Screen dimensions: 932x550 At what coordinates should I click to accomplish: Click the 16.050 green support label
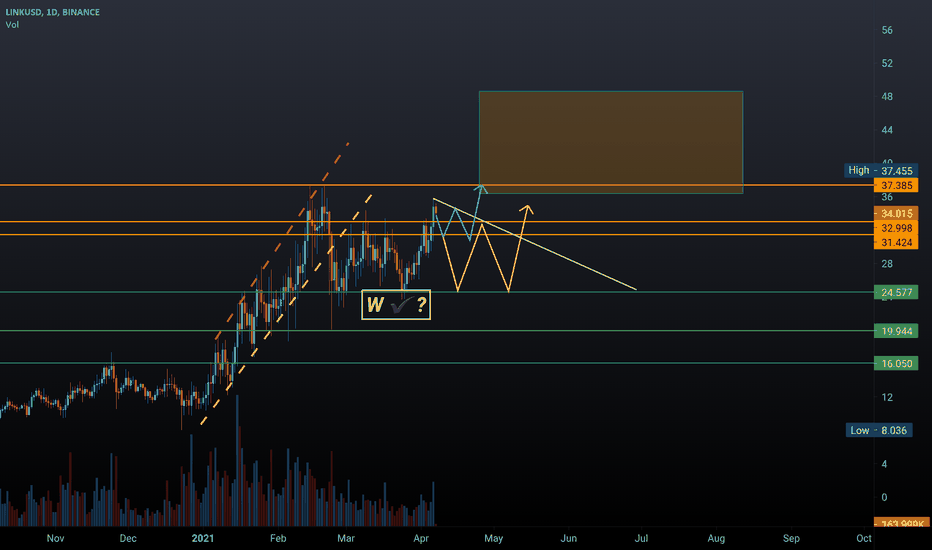[x=896, y=363]
